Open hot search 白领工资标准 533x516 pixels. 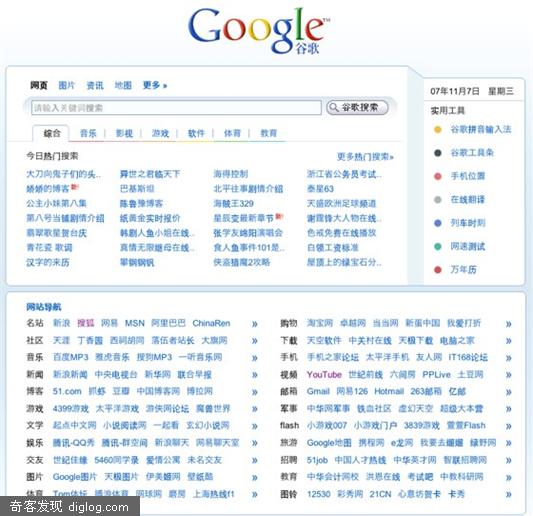[333, 247]
